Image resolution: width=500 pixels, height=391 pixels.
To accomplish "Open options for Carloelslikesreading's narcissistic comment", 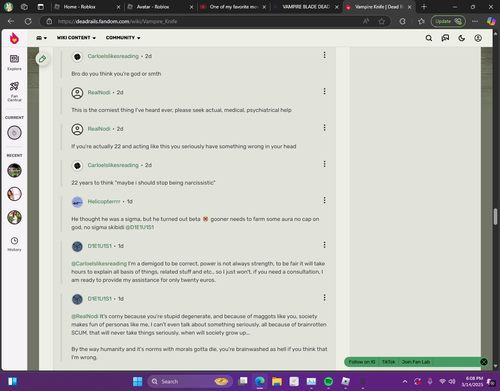I will pos(324,164).
